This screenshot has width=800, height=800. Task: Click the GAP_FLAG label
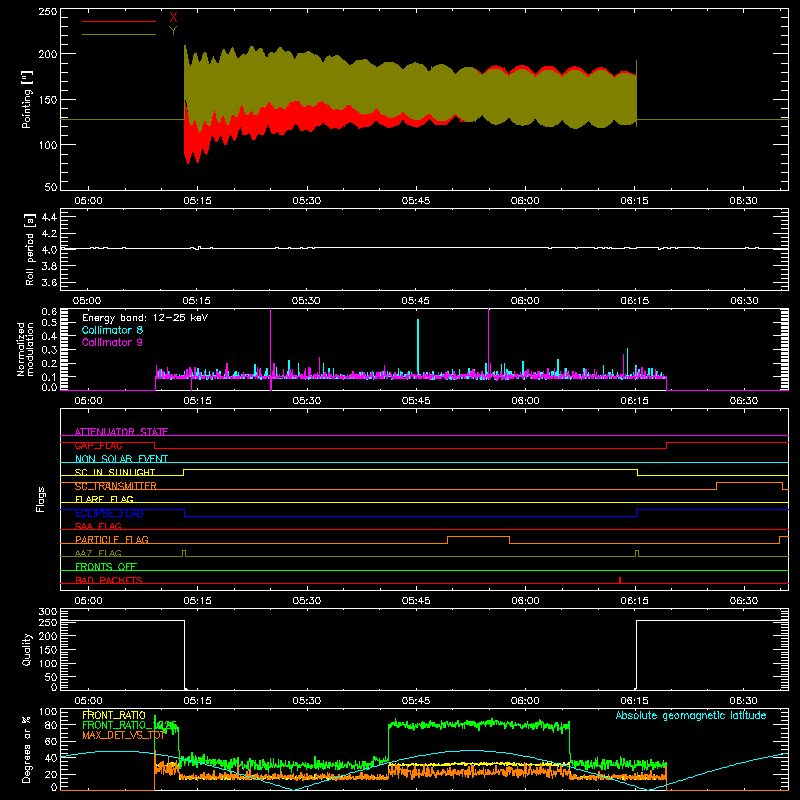[98, 445]
